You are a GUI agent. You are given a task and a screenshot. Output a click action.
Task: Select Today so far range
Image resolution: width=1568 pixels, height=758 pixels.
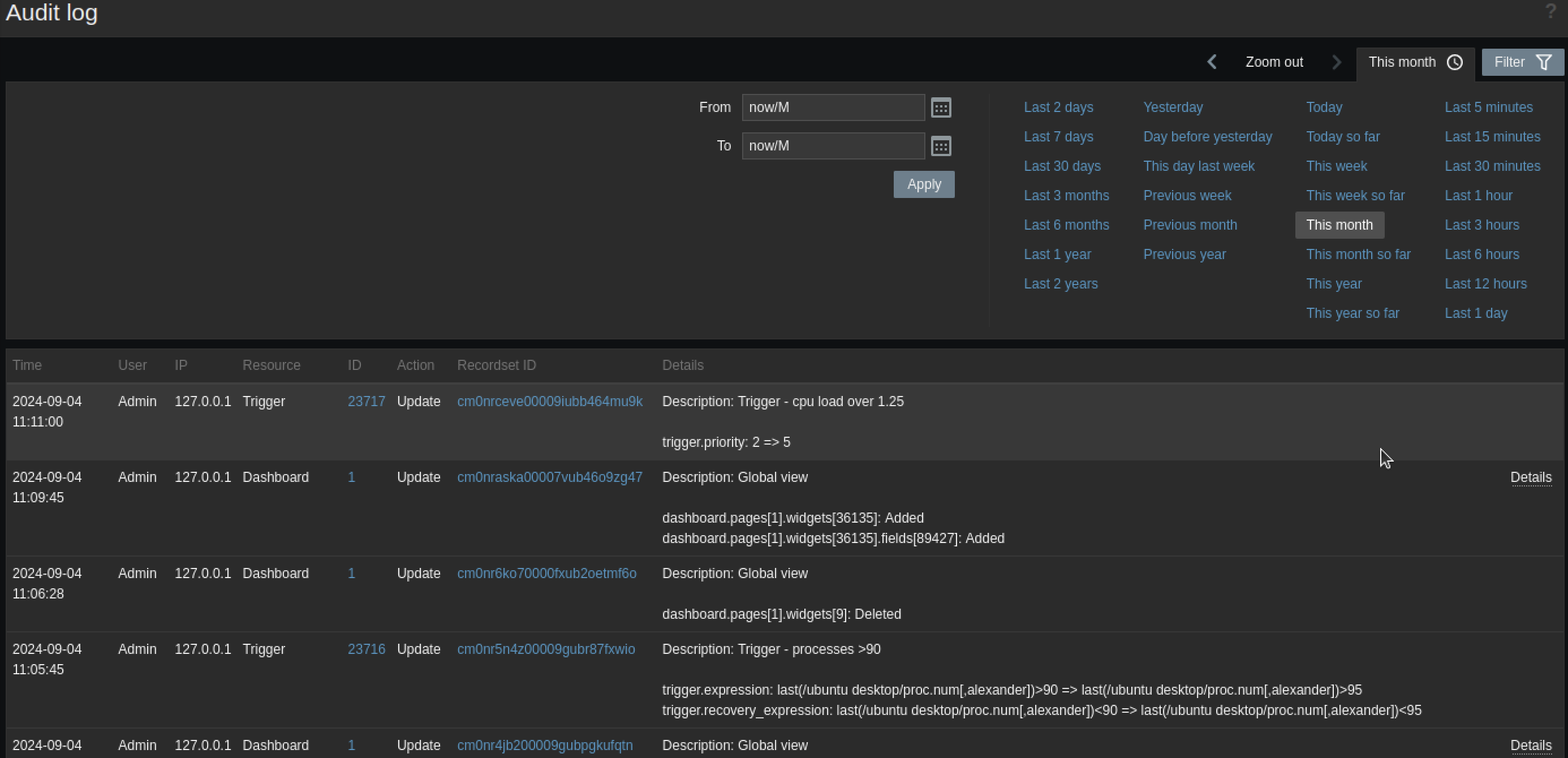coord(1343,137)
